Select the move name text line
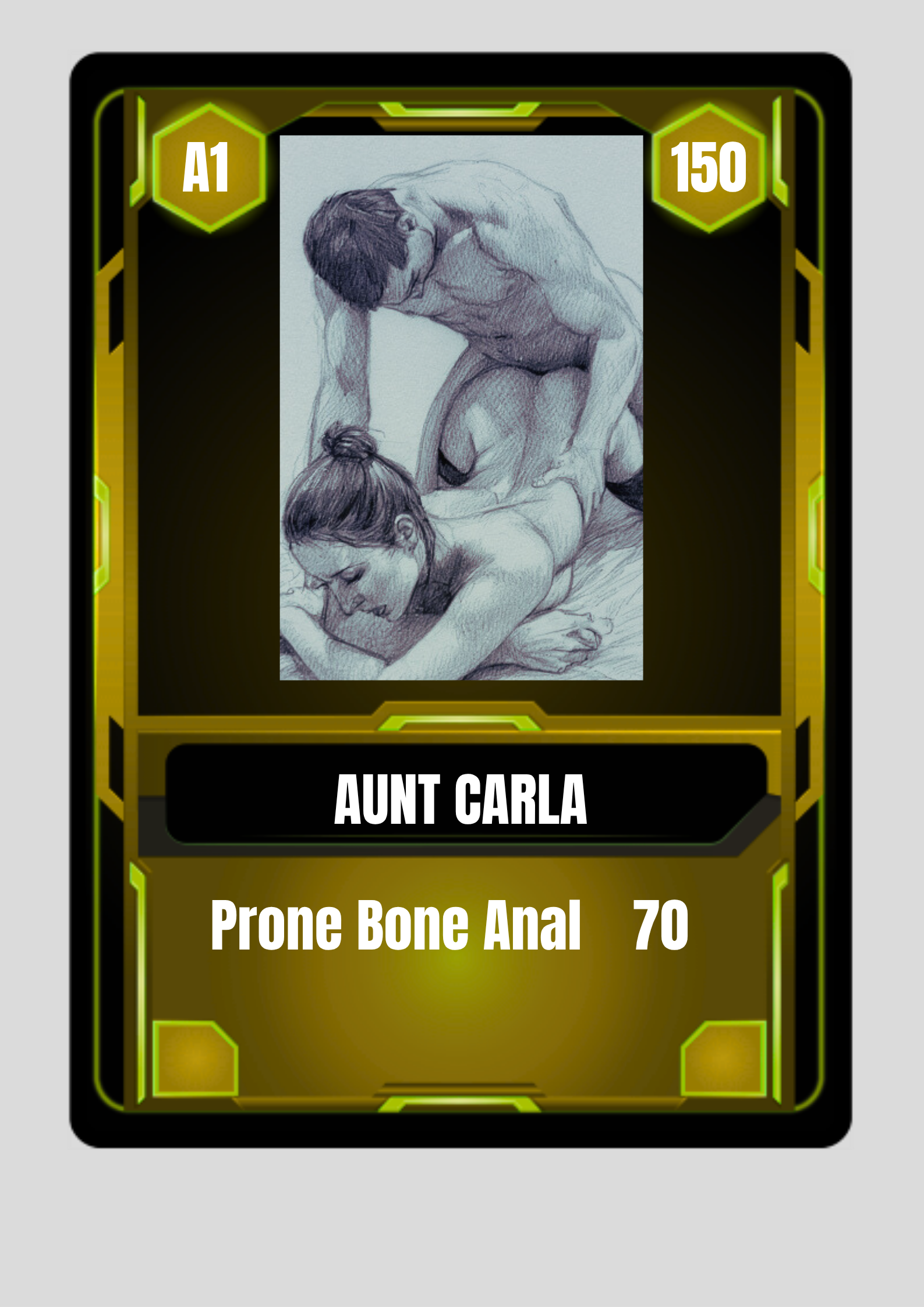 pos(396,925)
